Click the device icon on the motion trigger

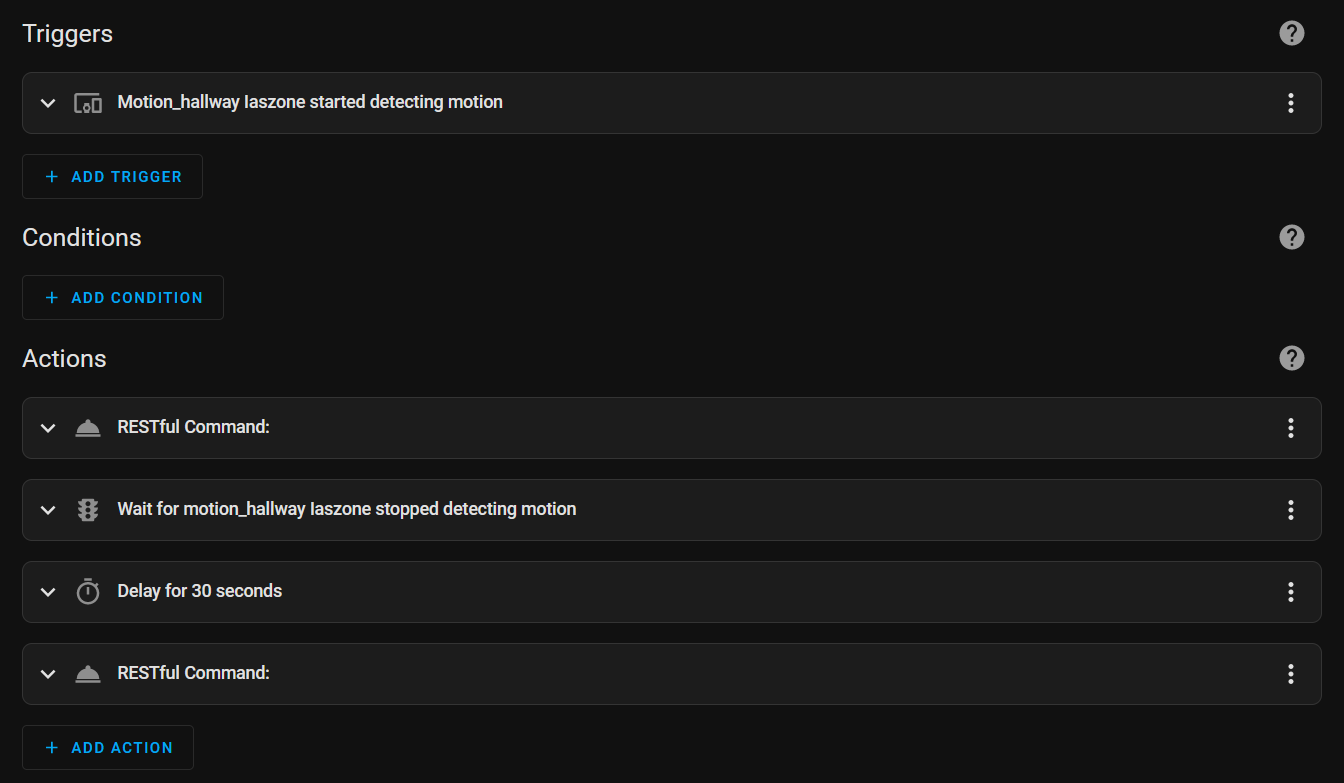pos(88,103)
